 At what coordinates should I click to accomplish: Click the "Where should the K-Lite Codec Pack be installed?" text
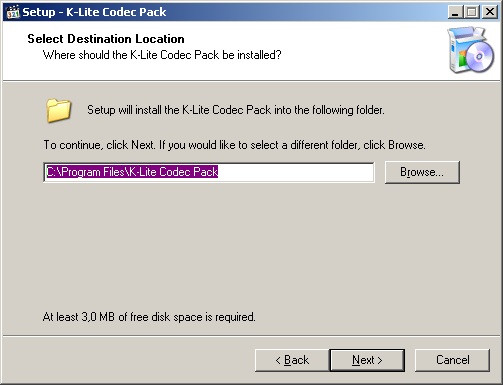pyautogui.click(x=162, y=55)
